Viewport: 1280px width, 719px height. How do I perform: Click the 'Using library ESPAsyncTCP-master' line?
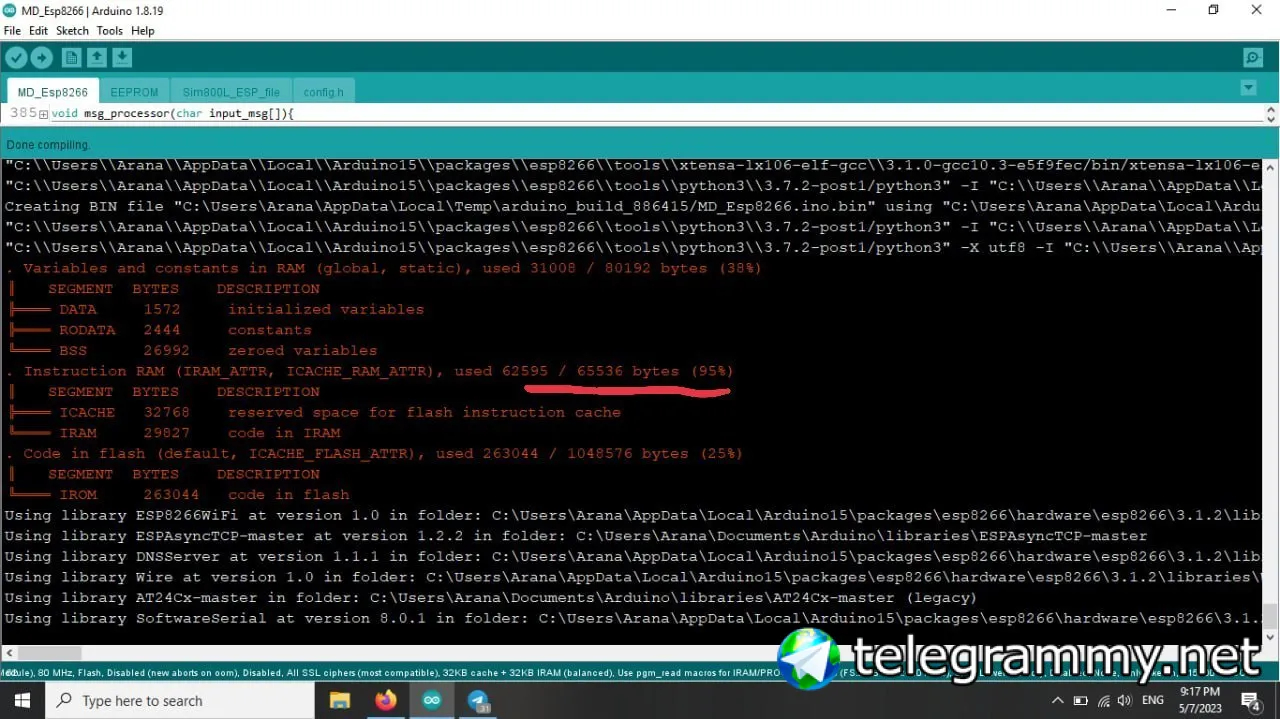tap(576, 536)
